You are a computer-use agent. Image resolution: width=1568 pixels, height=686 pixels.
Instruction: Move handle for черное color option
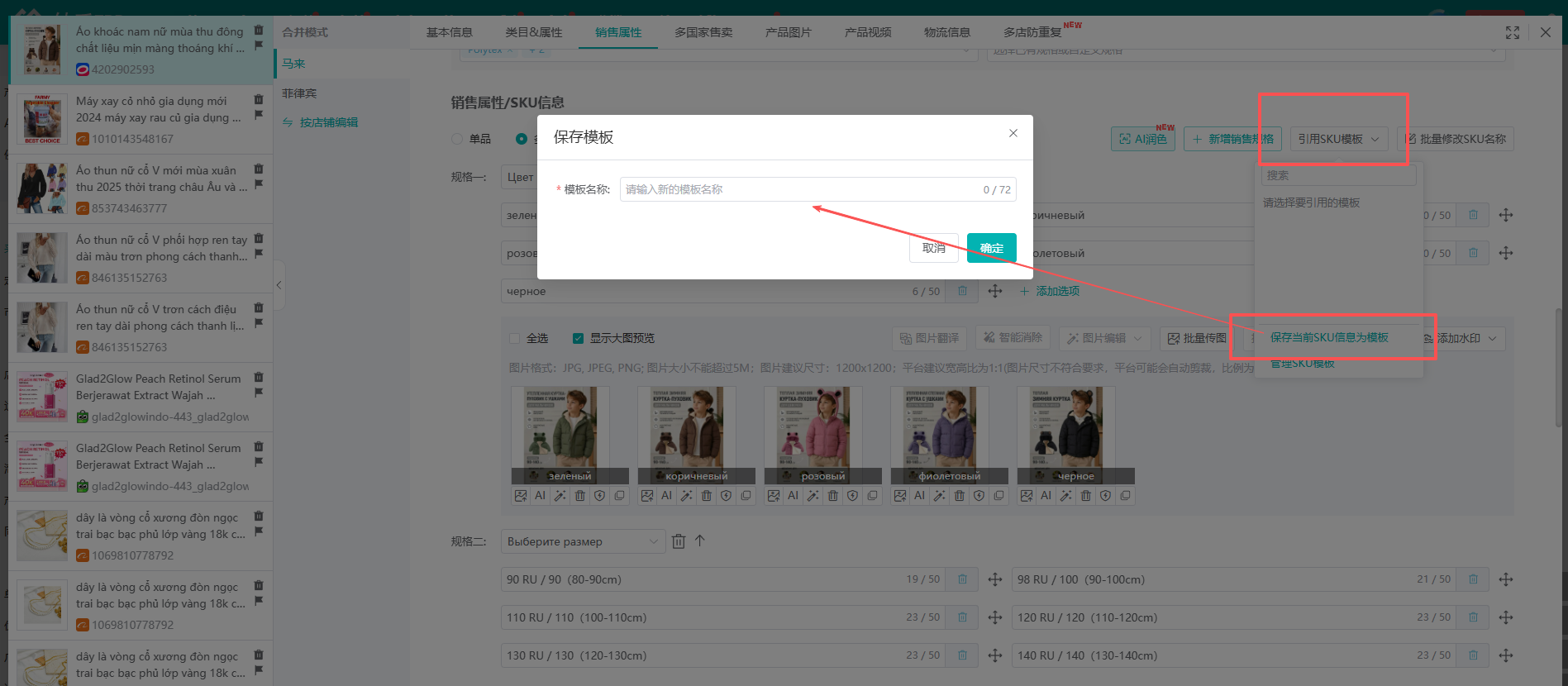995,291
